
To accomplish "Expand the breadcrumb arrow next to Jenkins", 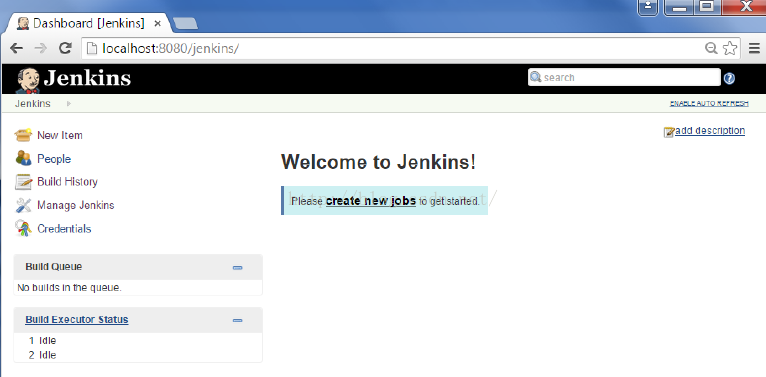I will pyautogui.click(x=69, y=104).
